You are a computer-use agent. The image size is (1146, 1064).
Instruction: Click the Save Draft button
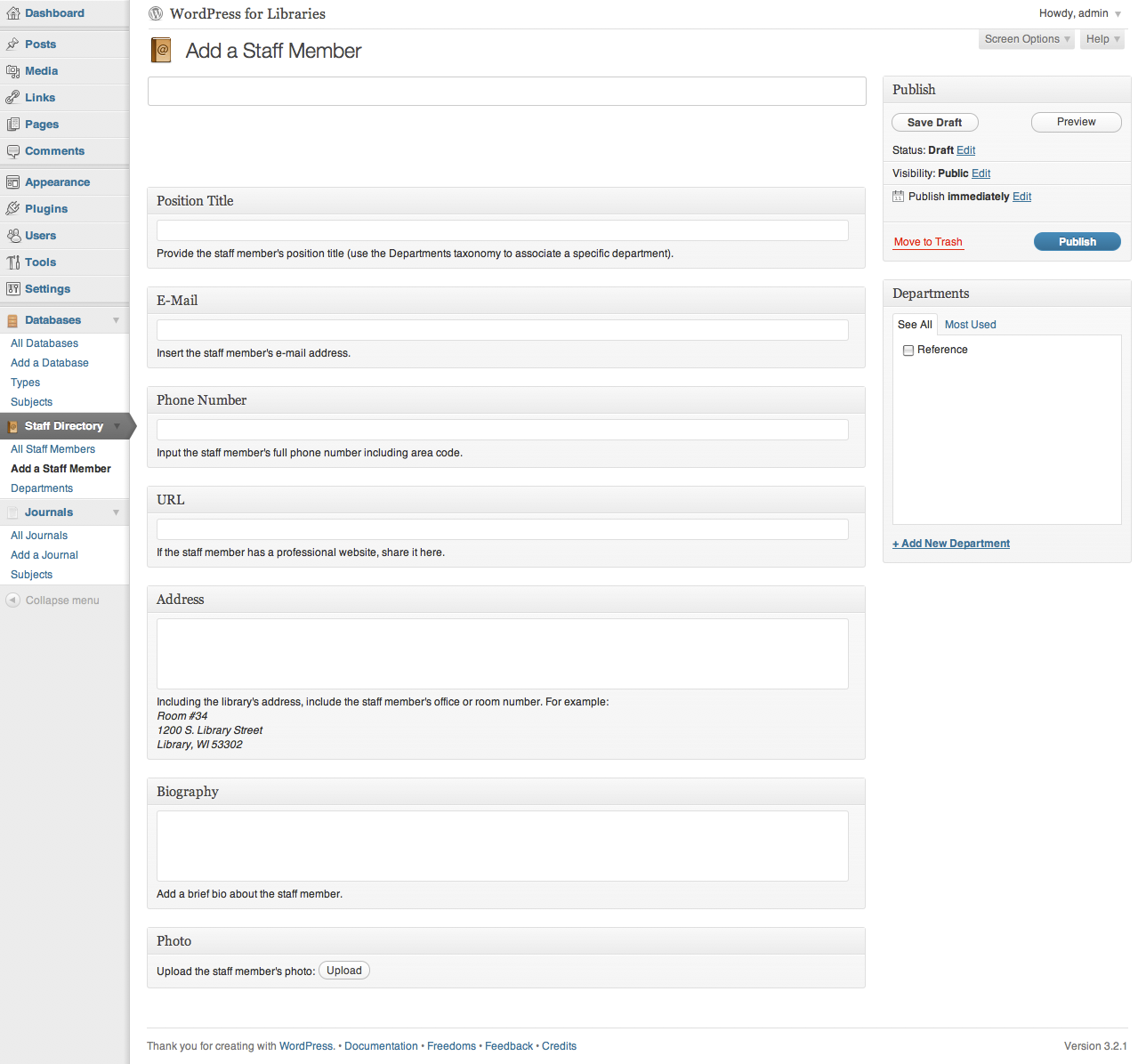coord(934,123)
